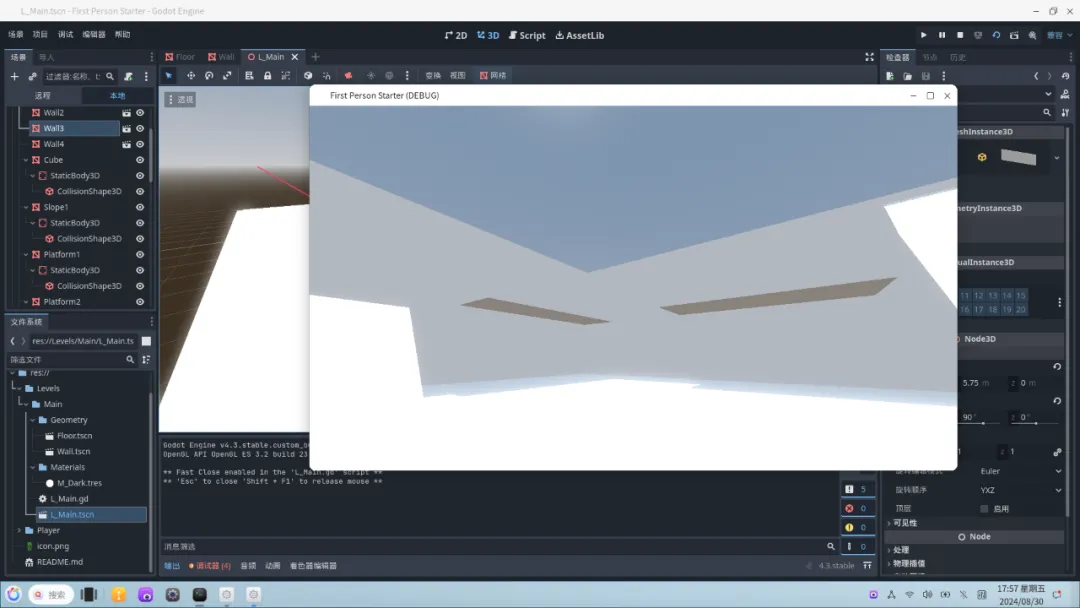
Task: Open the renderer dropdown at top right
Action: coord(1059,35)
